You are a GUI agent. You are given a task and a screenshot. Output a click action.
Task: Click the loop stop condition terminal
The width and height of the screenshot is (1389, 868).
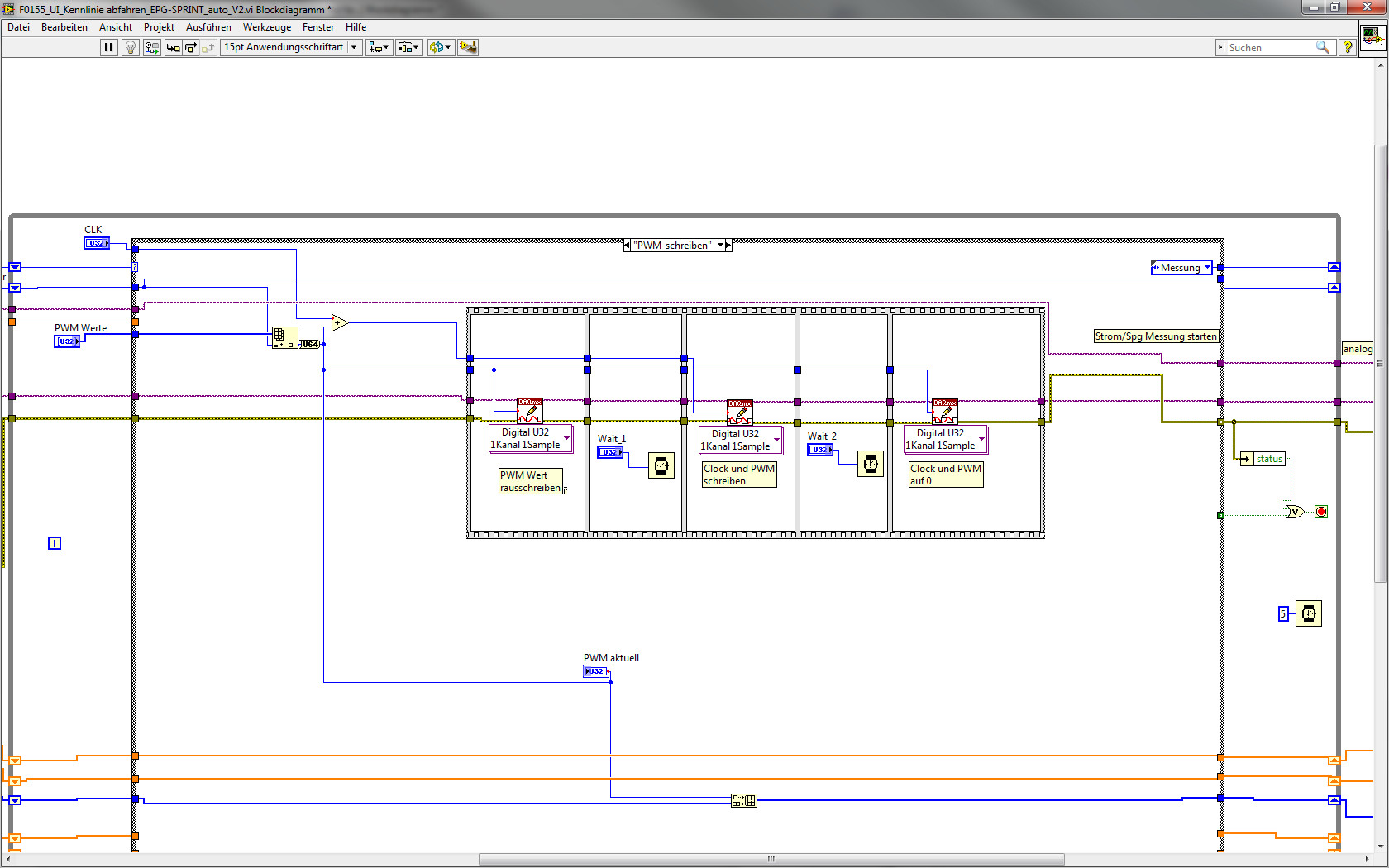[1321, 512]
